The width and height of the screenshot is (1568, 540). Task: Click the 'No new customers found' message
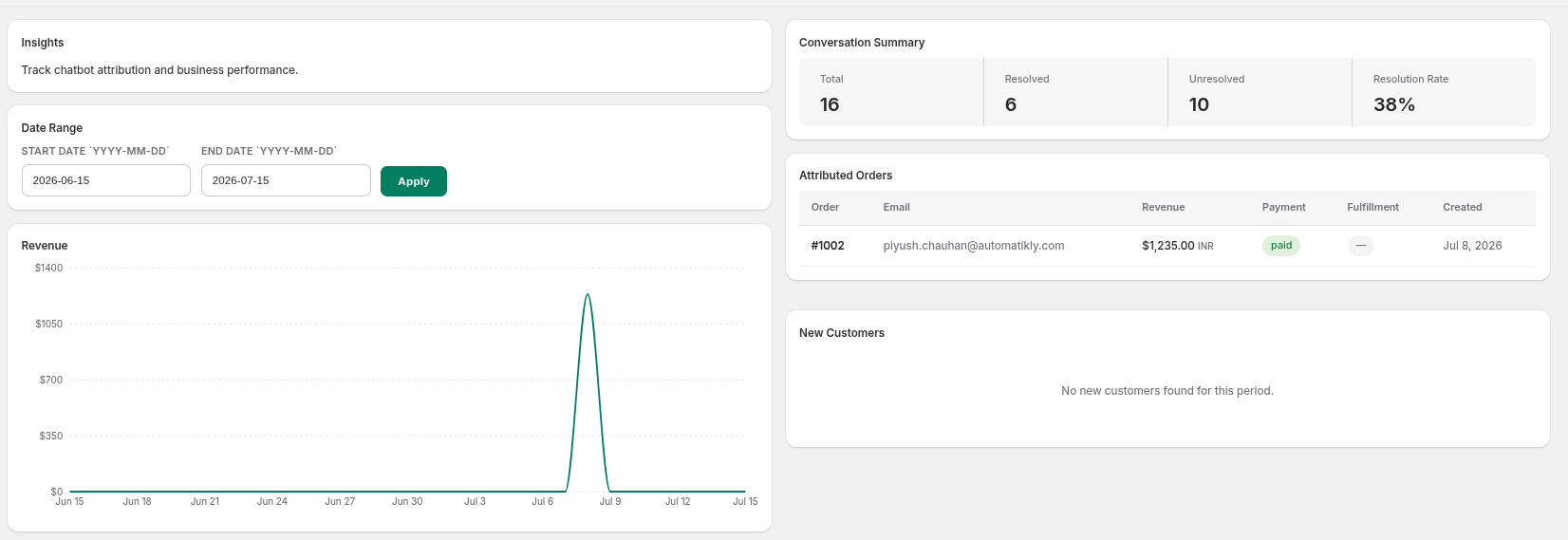click(x=1167, y=391)
